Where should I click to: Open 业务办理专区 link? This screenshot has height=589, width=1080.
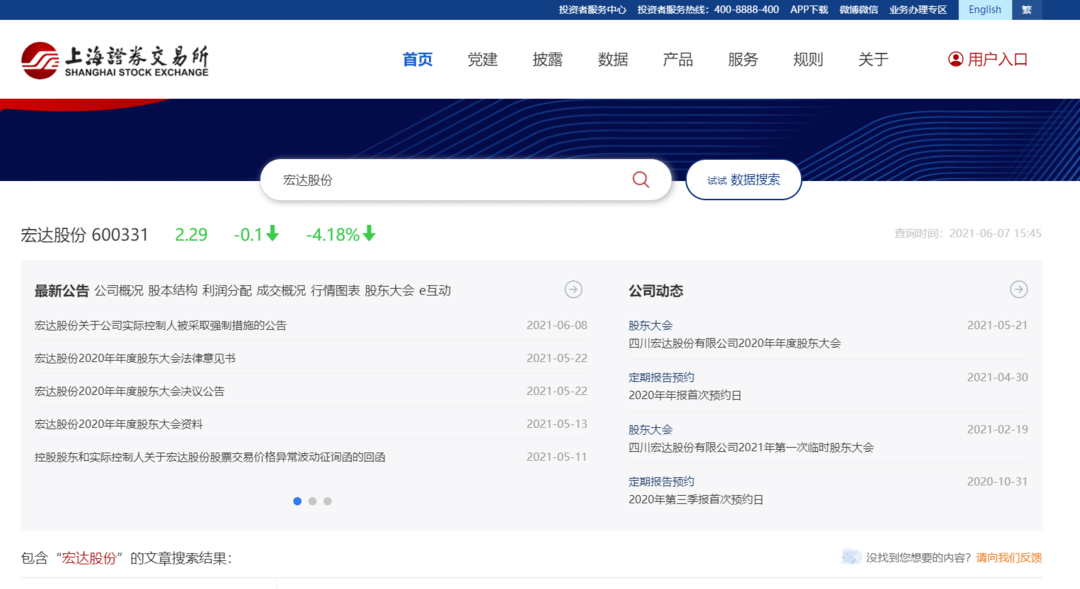click(917, 10)
